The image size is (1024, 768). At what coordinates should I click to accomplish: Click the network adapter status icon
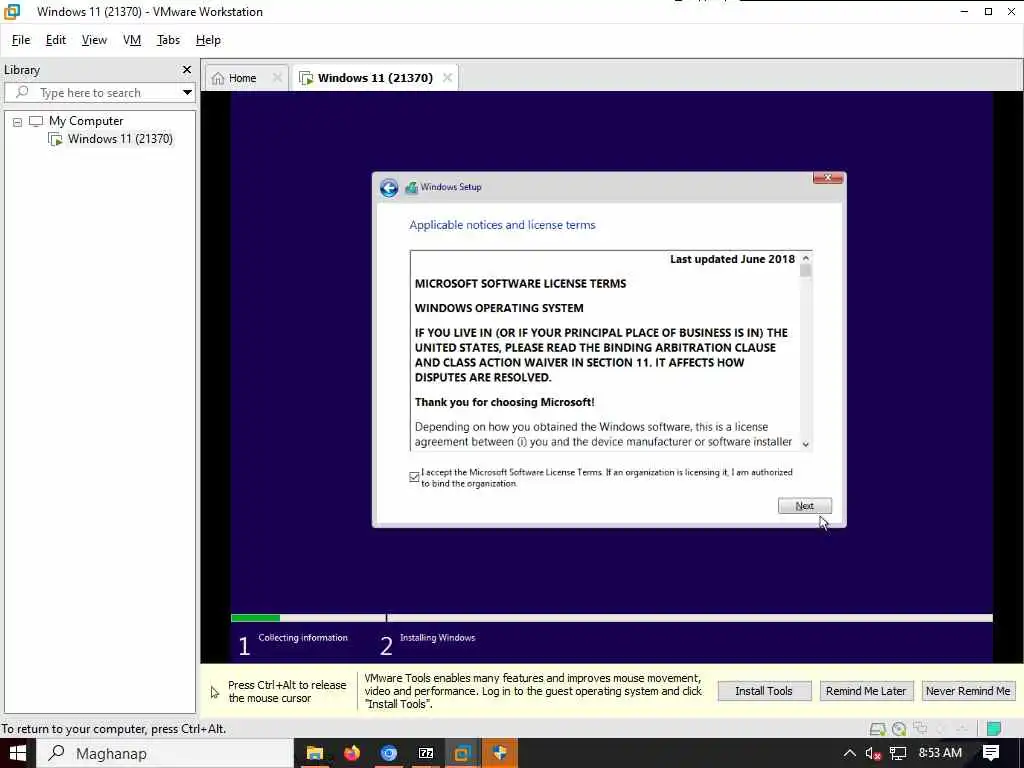click(x=921, y=728)
